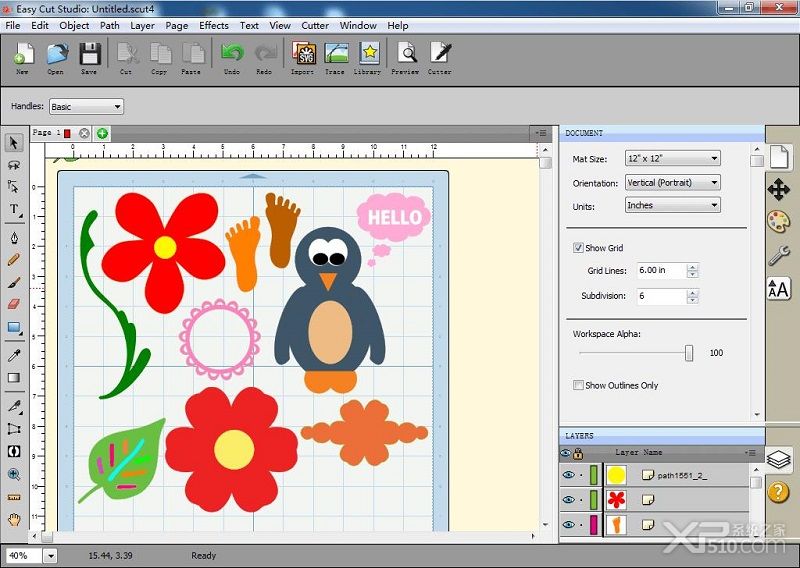Create a new document with New icon
This screenshot has height=568, width=800.
click(23, 58)
